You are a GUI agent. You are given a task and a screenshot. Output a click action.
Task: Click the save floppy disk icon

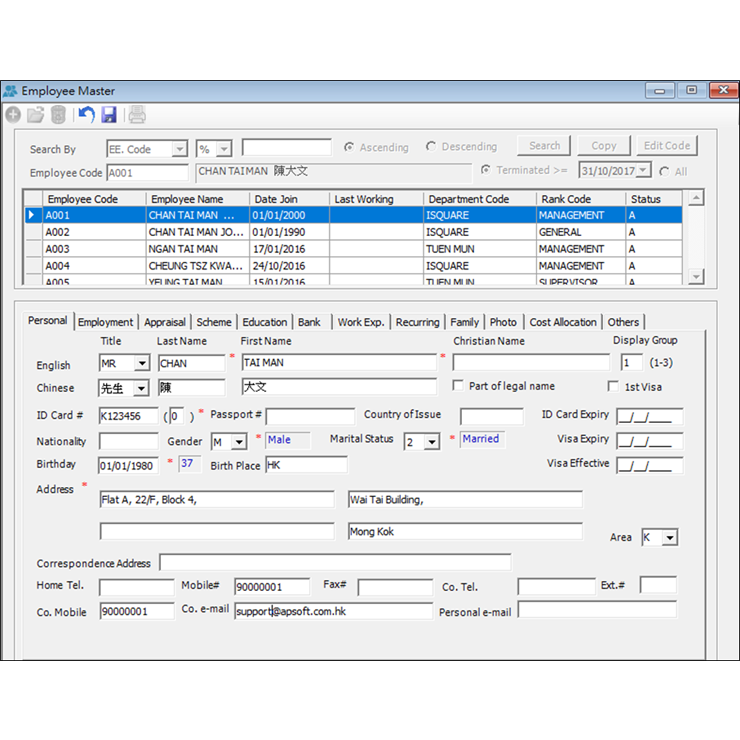[109, 115]
